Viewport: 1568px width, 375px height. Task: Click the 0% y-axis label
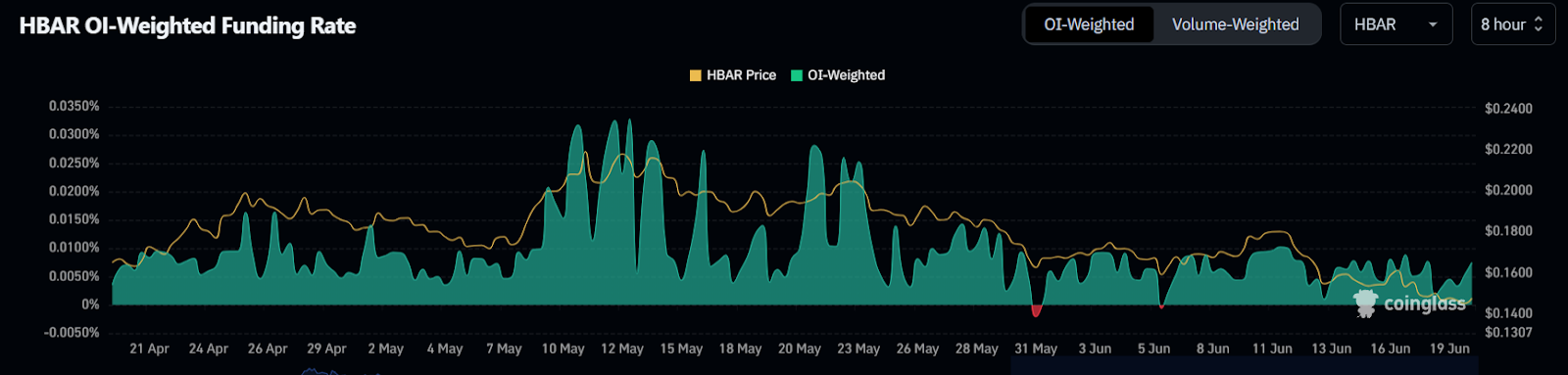pos(90,305)
